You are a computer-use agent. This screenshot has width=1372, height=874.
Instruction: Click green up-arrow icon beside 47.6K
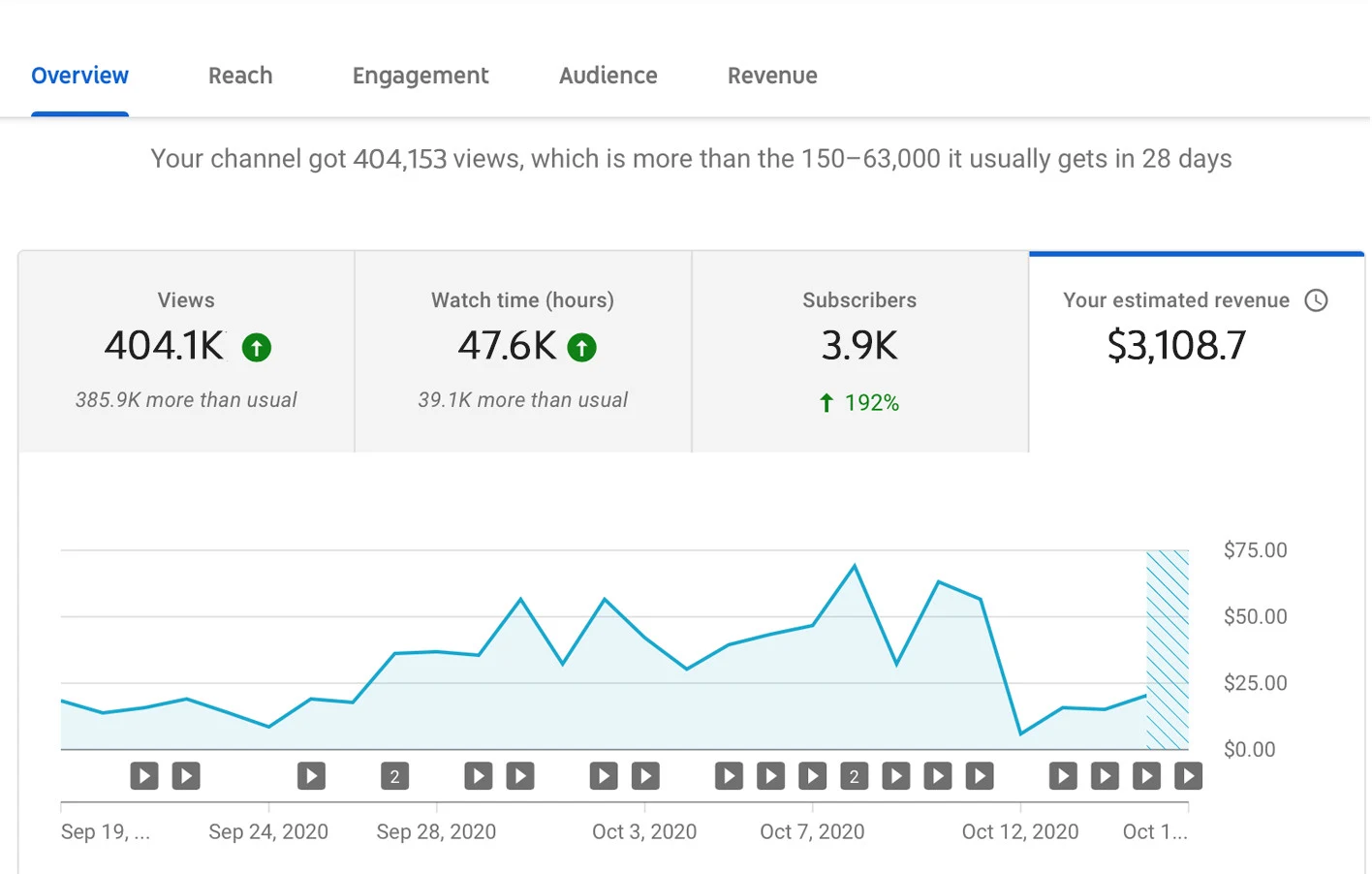(x=581, y=347)
